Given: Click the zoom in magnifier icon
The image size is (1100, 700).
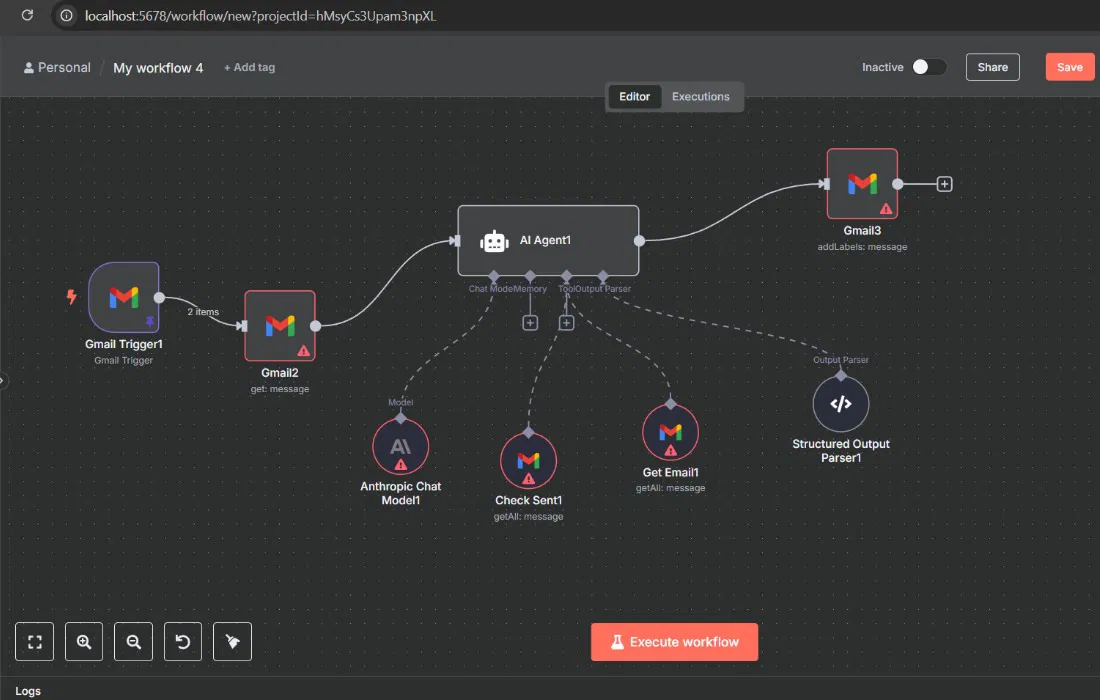Looking at the screenshot, I should tap(84, 642).
